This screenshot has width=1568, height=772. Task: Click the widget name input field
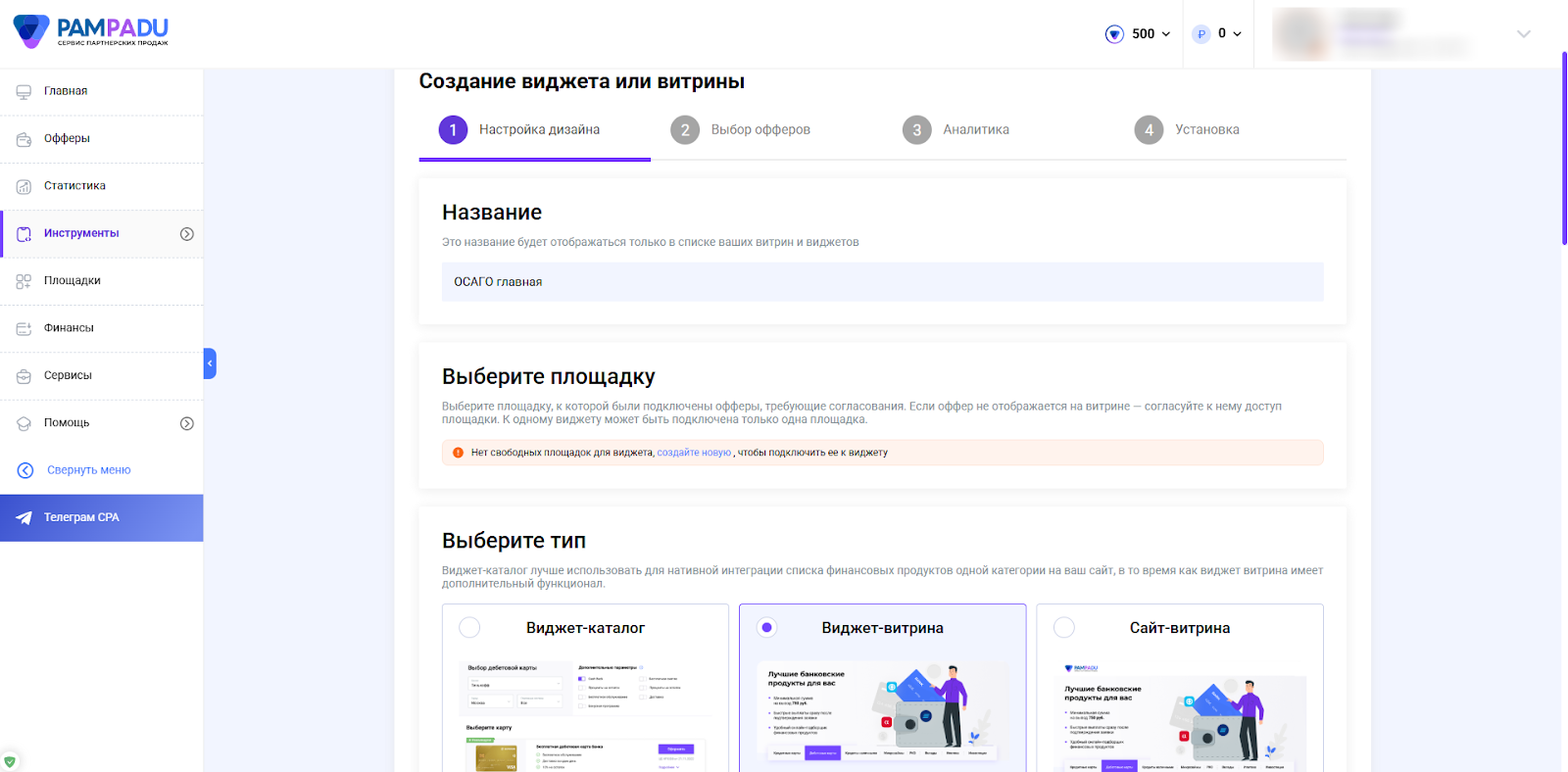[882, 281]
